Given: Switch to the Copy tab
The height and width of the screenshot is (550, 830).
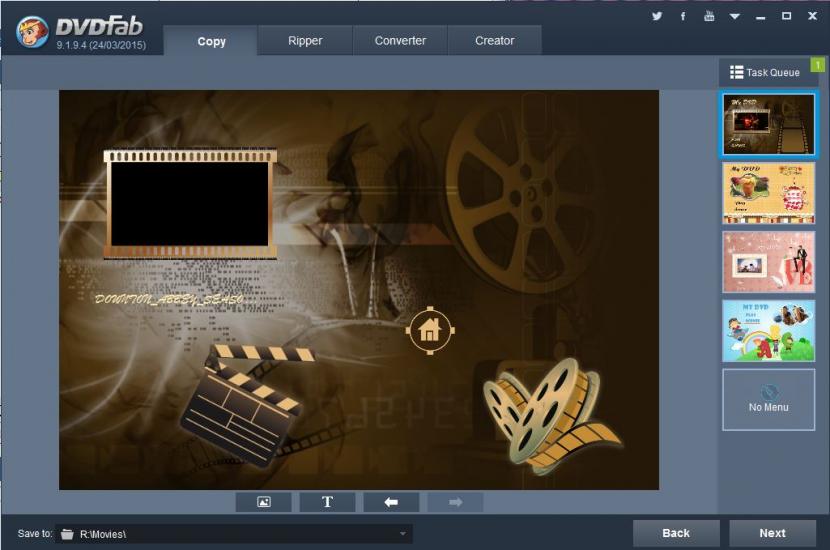Looking at the screenshot, I should (x=211, y=41).
